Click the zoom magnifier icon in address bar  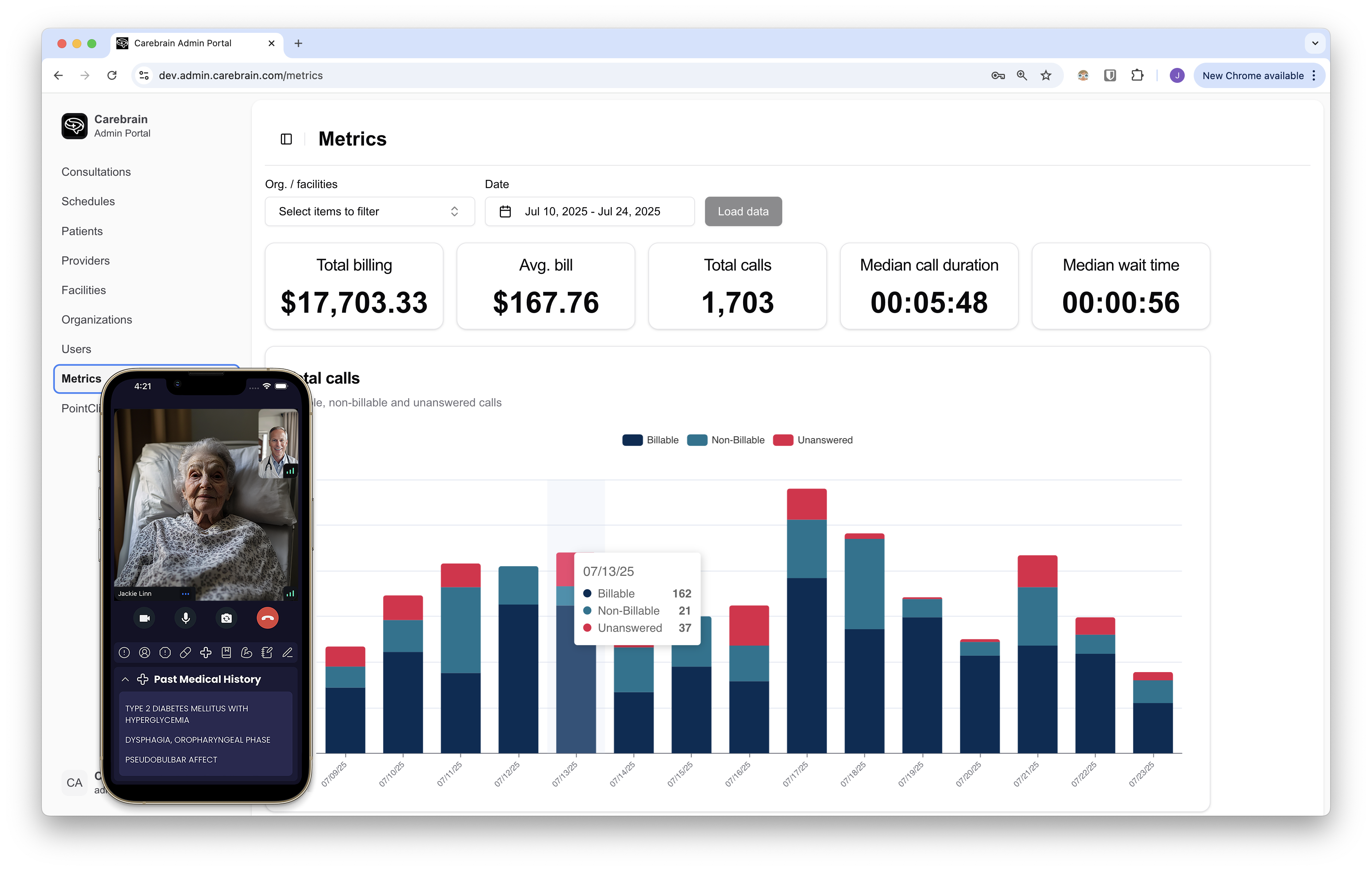pyautogui.click(x=1022, y=75)
